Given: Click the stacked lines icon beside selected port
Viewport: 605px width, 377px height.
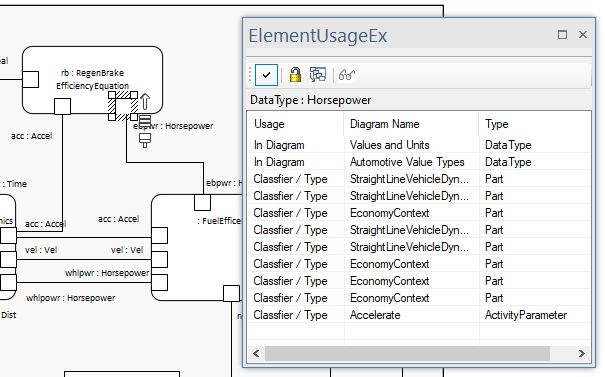Looking at the screenshot, I should coord(145,120).
